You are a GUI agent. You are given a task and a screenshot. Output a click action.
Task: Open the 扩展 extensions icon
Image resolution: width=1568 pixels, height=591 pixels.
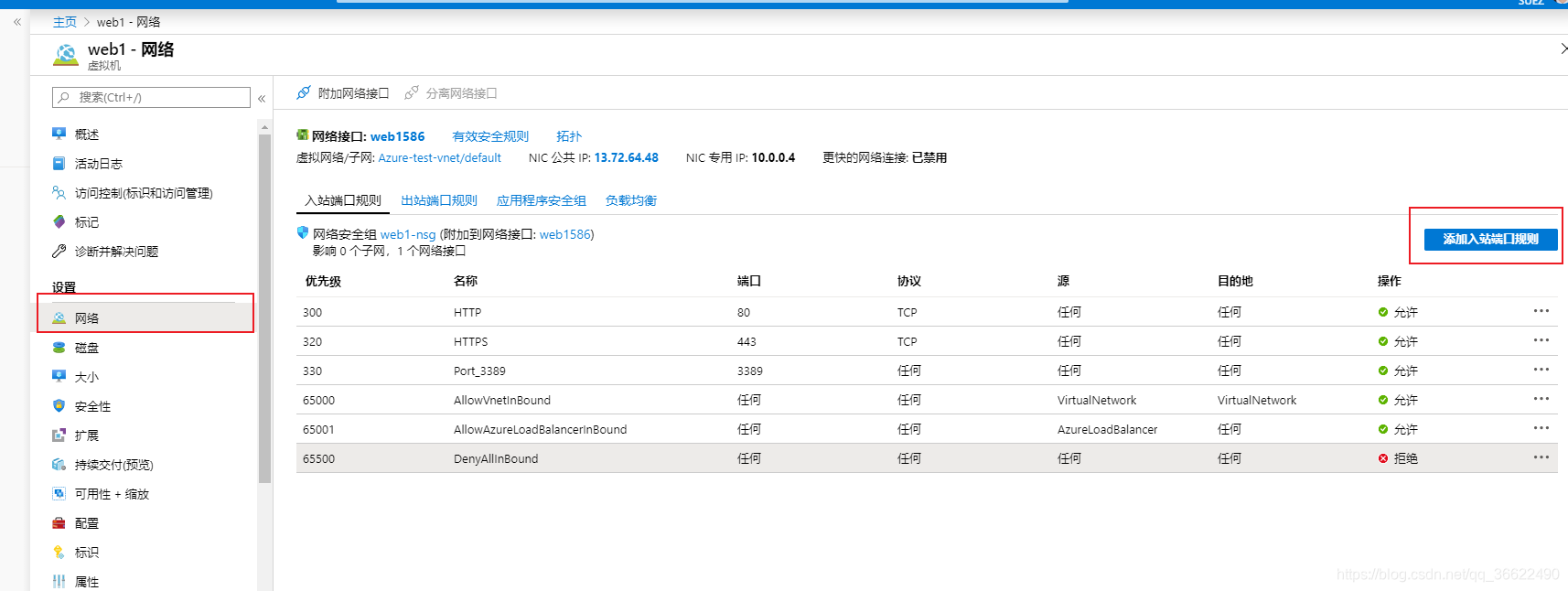[x=59, y=435]
